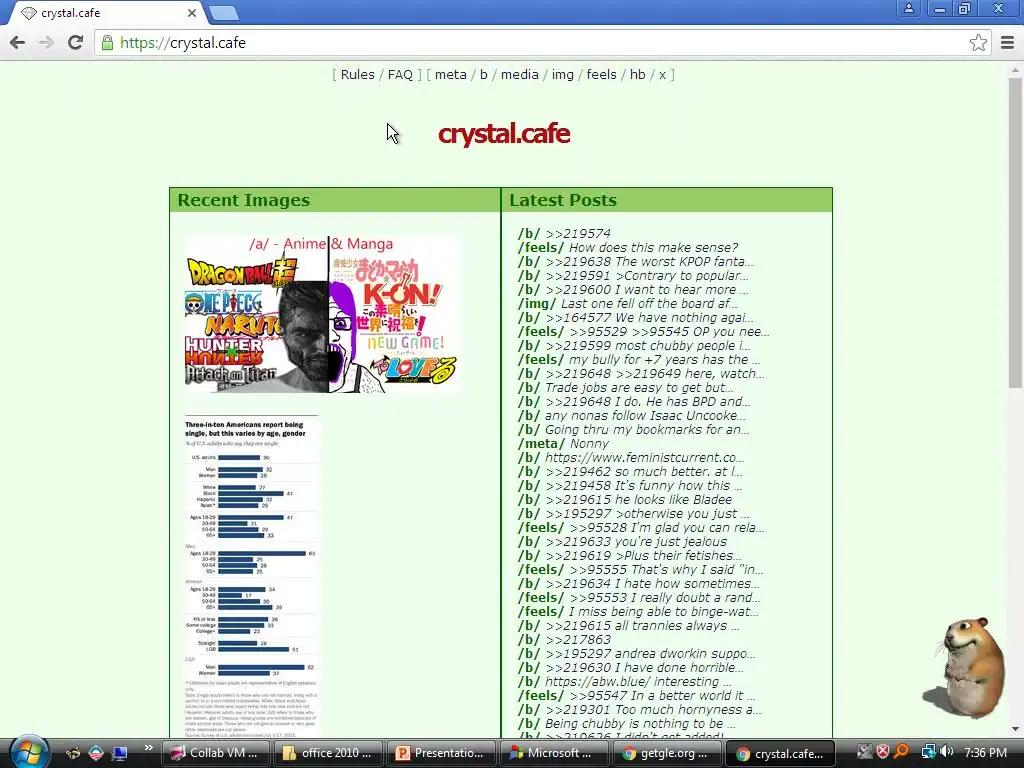Open post '>>219574' at top of list
The image size is (1024, 768).
(x=578, y=233)
